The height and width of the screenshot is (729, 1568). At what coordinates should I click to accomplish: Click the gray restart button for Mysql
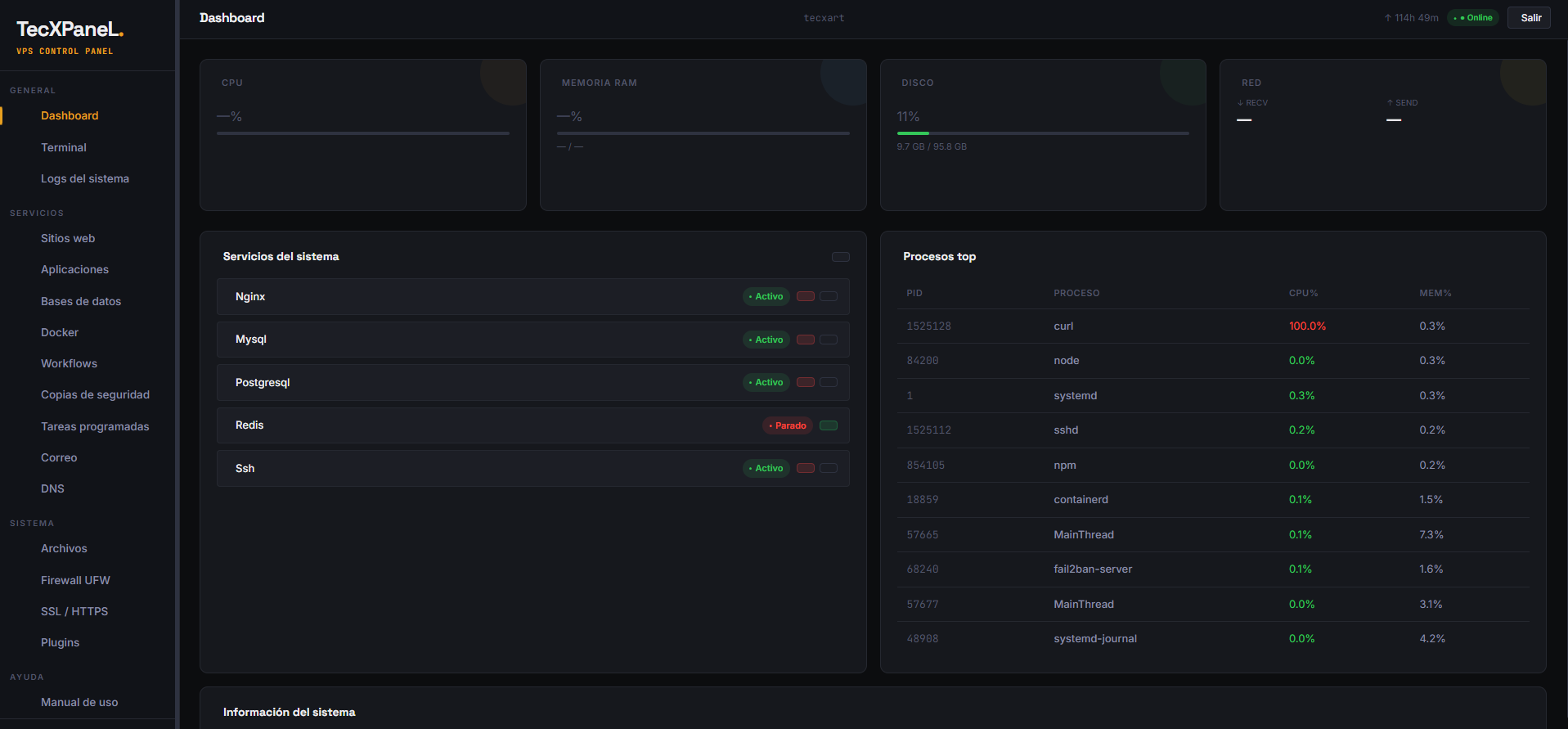[x=829, y=340]
